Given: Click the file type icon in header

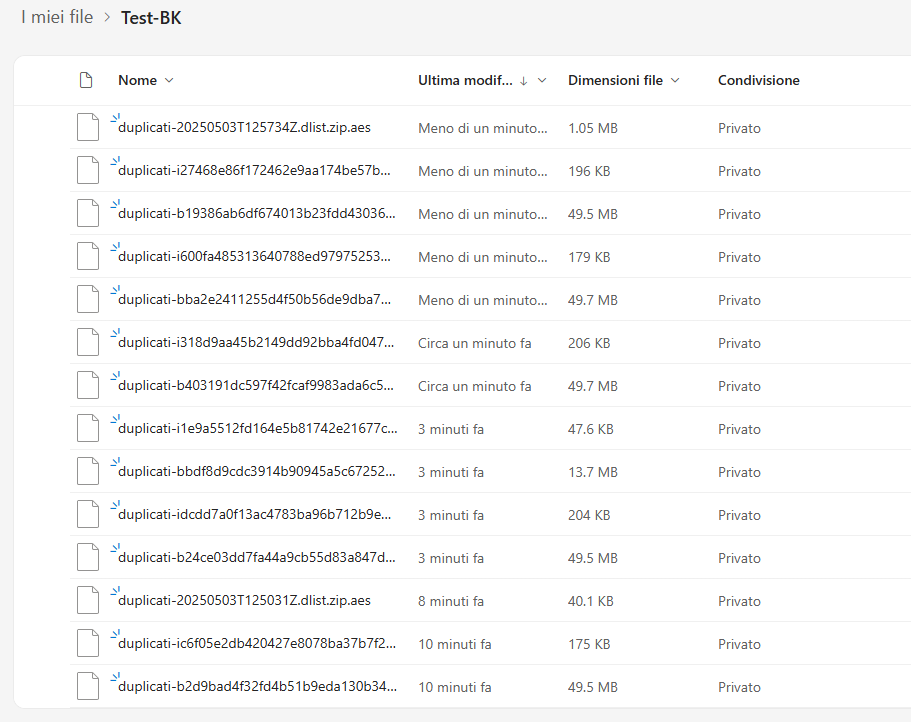Looking at the screenshot, I should pyautogui.click(x=86, y=80).
